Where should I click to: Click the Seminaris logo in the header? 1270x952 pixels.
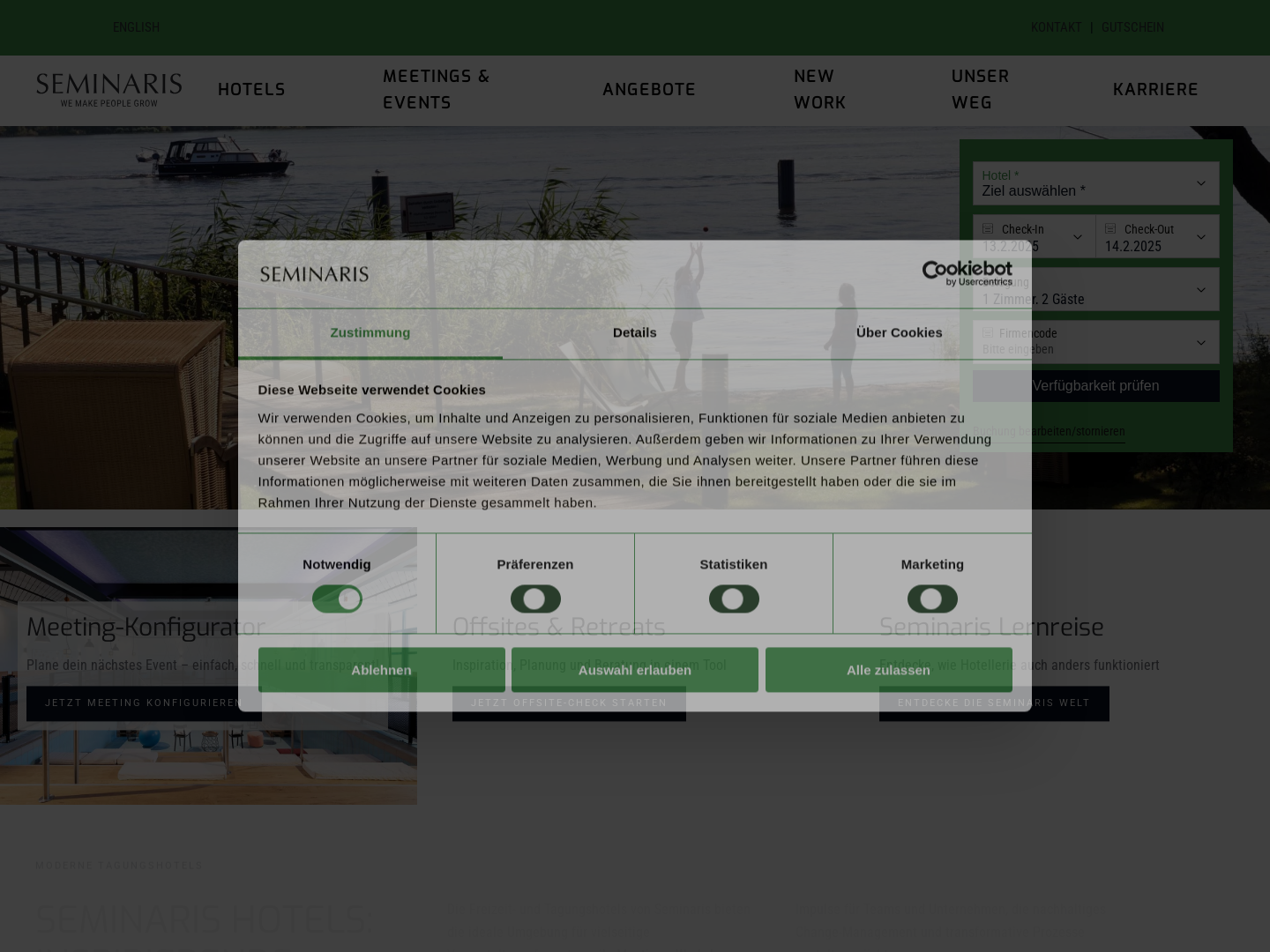point(108,90)
